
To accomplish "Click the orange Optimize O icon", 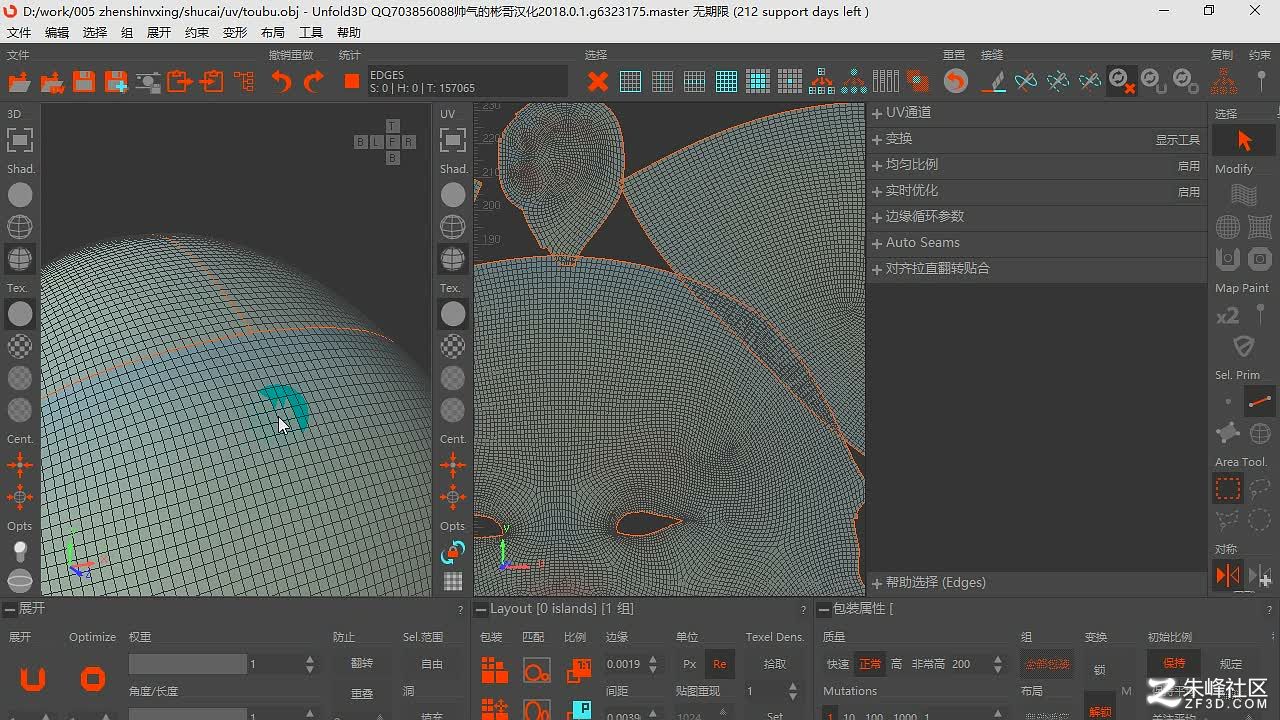I will [93, 679].
